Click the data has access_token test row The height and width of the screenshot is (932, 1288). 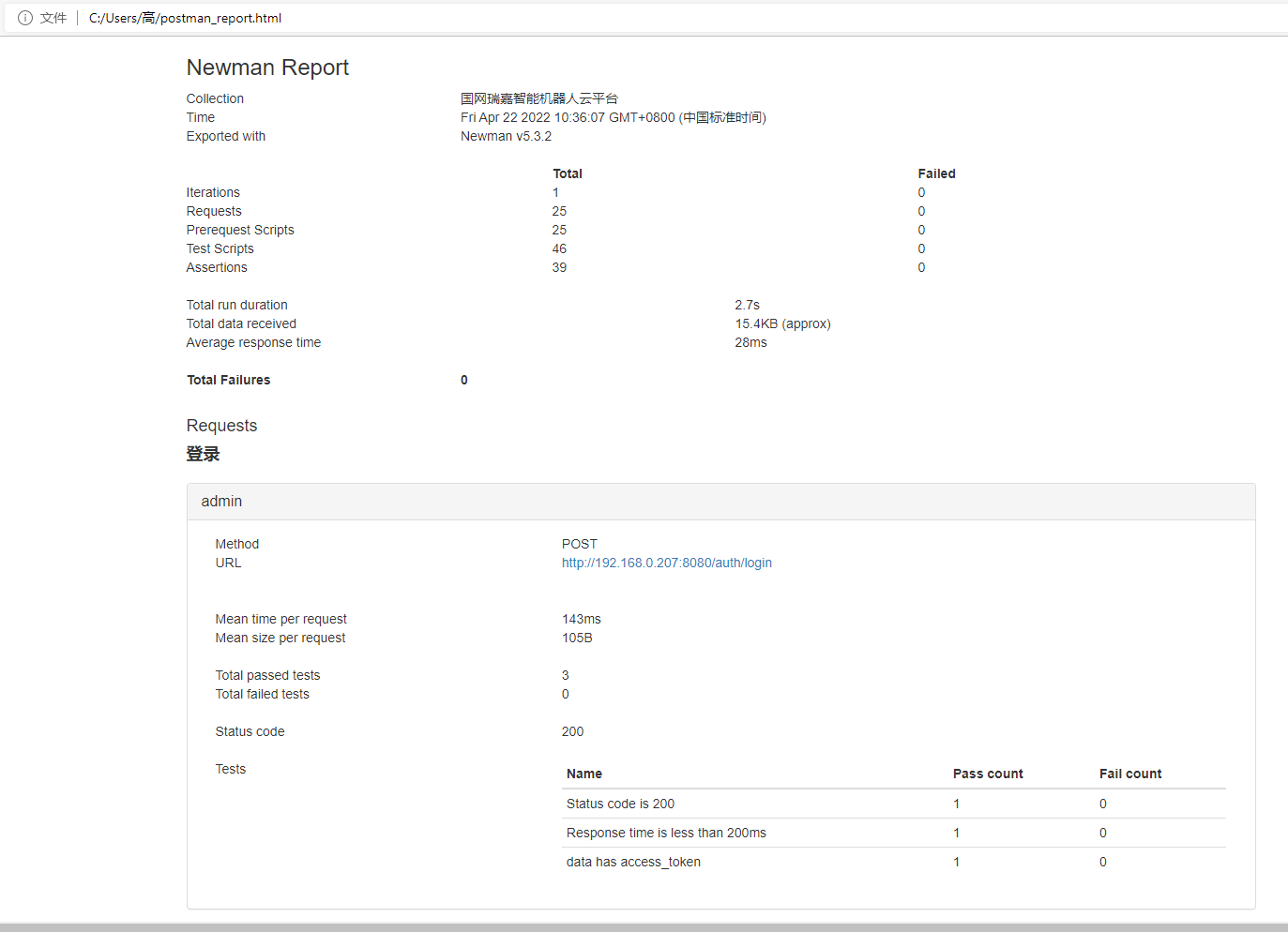coord(894,862)
